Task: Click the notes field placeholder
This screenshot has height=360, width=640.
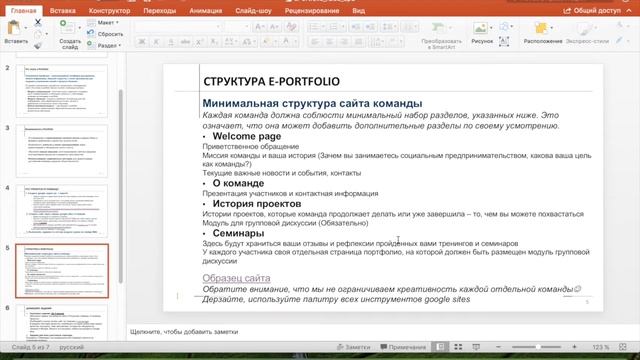Action: click(x=184, y=332)
